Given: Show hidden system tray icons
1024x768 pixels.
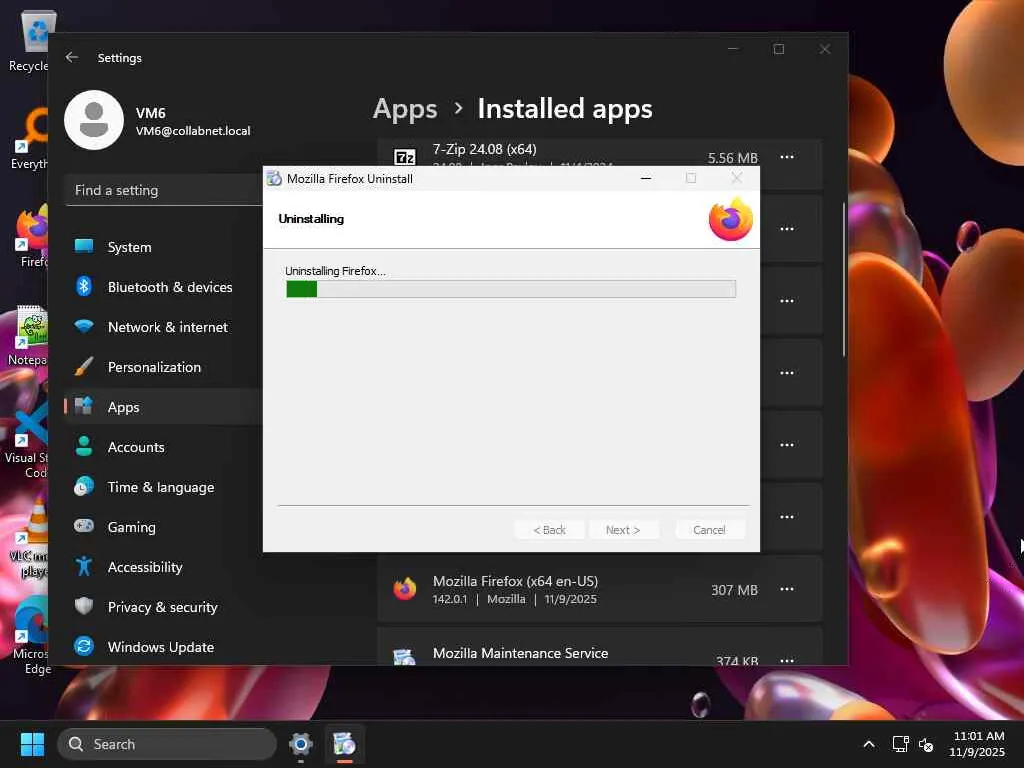Looking at the screenshot, I should tap(869, 744).
